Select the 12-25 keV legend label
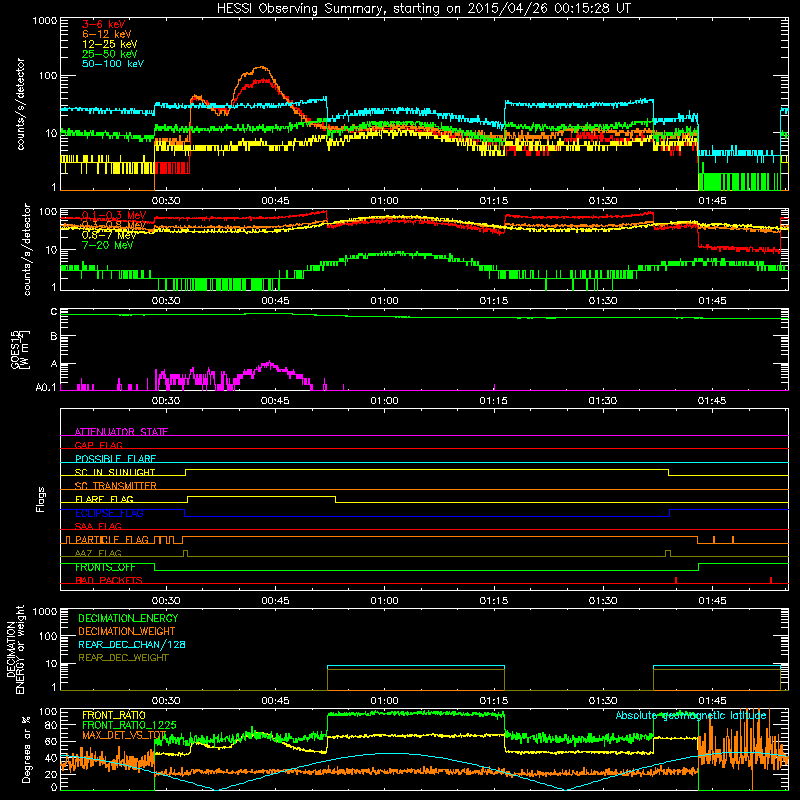Screen dimensions: 800x800 (x=110, y=44)
